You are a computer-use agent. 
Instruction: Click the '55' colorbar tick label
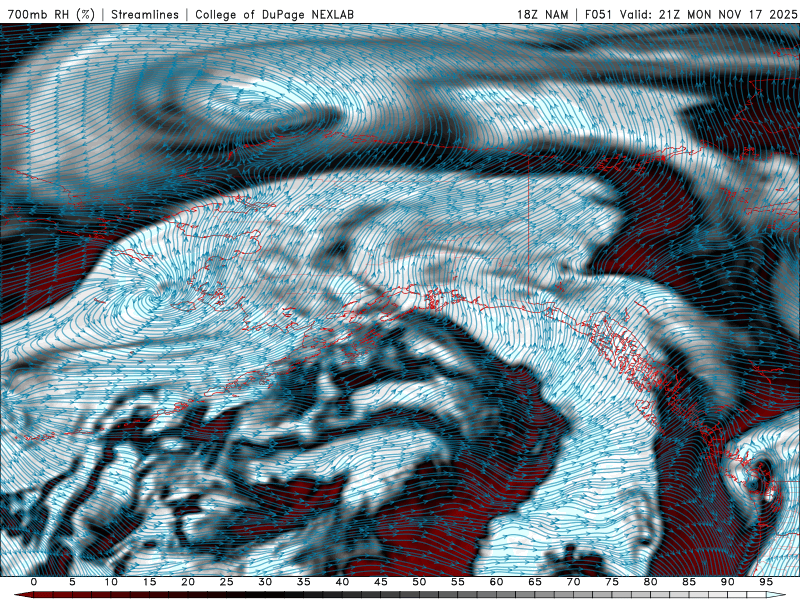[458, 582]
